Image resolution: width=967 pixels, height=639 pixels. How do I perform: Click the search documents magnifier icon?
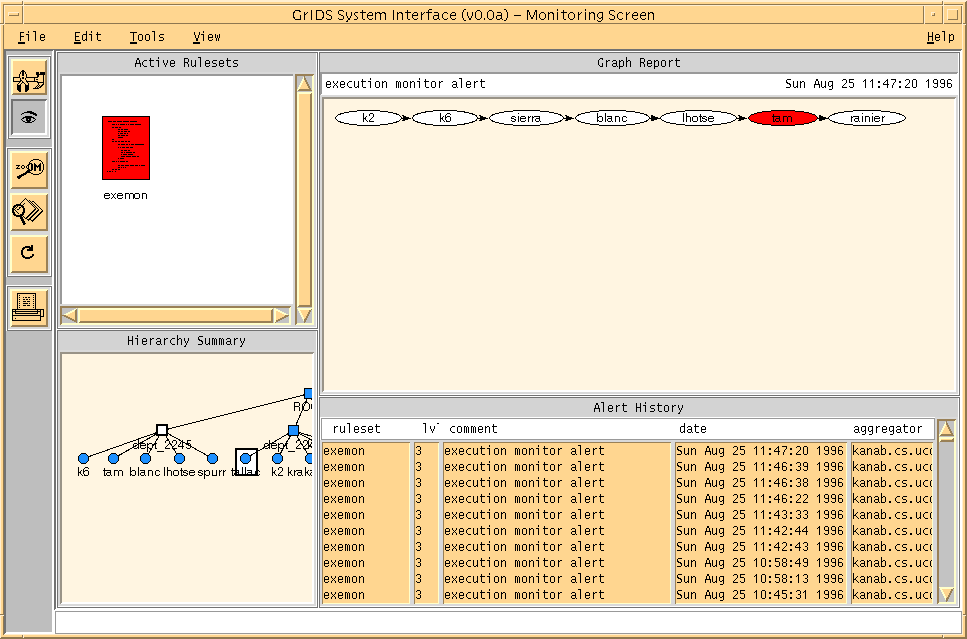pyautogui.click(x=29, y=211)
